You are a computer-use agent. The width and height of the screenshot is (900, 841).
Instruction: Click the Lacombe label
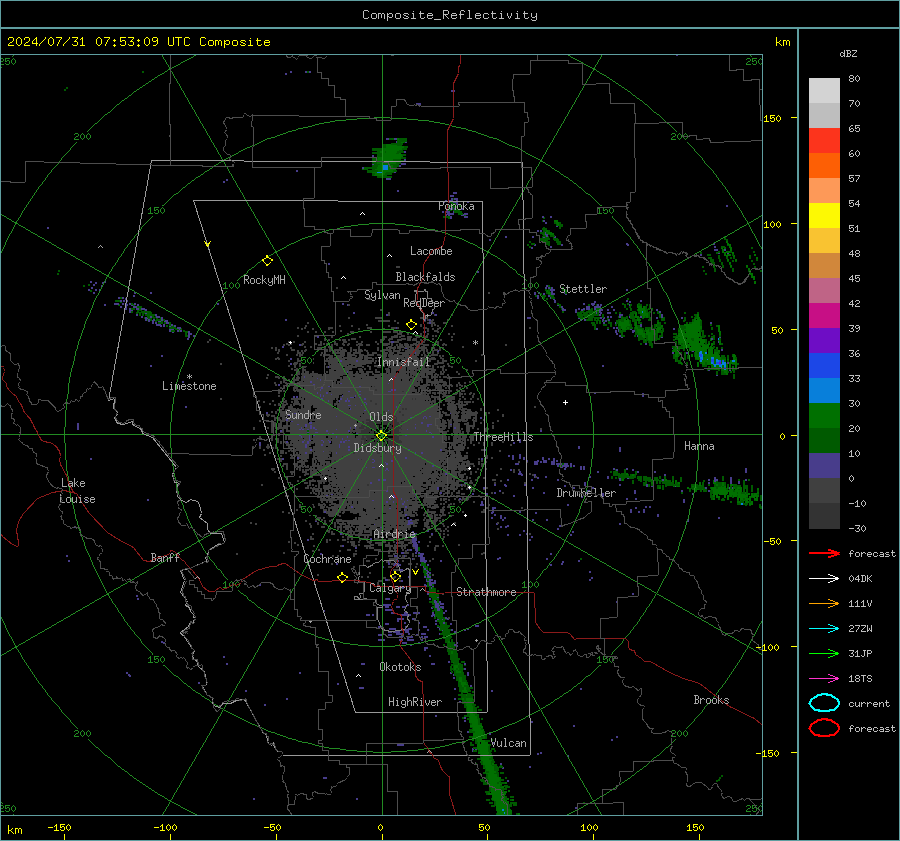pos(431,251)
